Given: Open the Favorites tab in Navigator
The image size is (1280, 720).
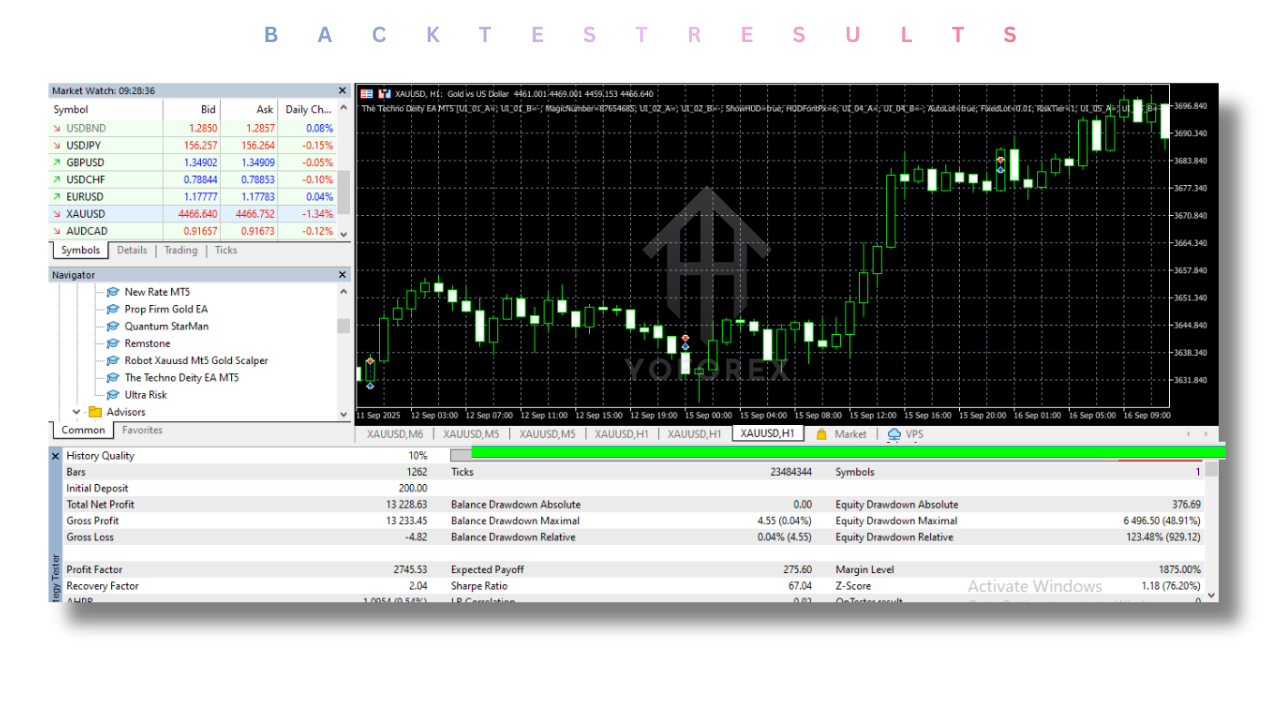Looking at the screenshot, I should pos(142,431).
